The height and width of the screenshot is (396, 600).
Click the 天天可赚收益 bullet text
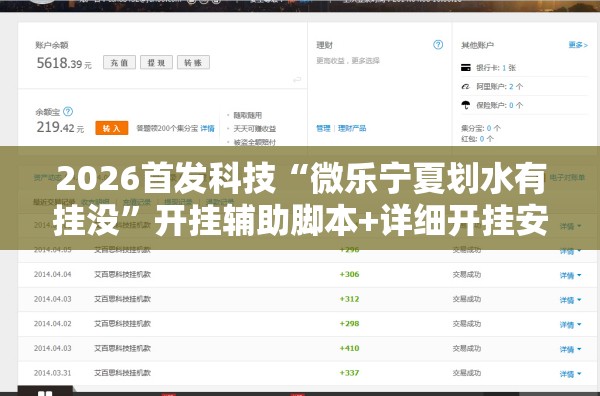coord(254,129)
